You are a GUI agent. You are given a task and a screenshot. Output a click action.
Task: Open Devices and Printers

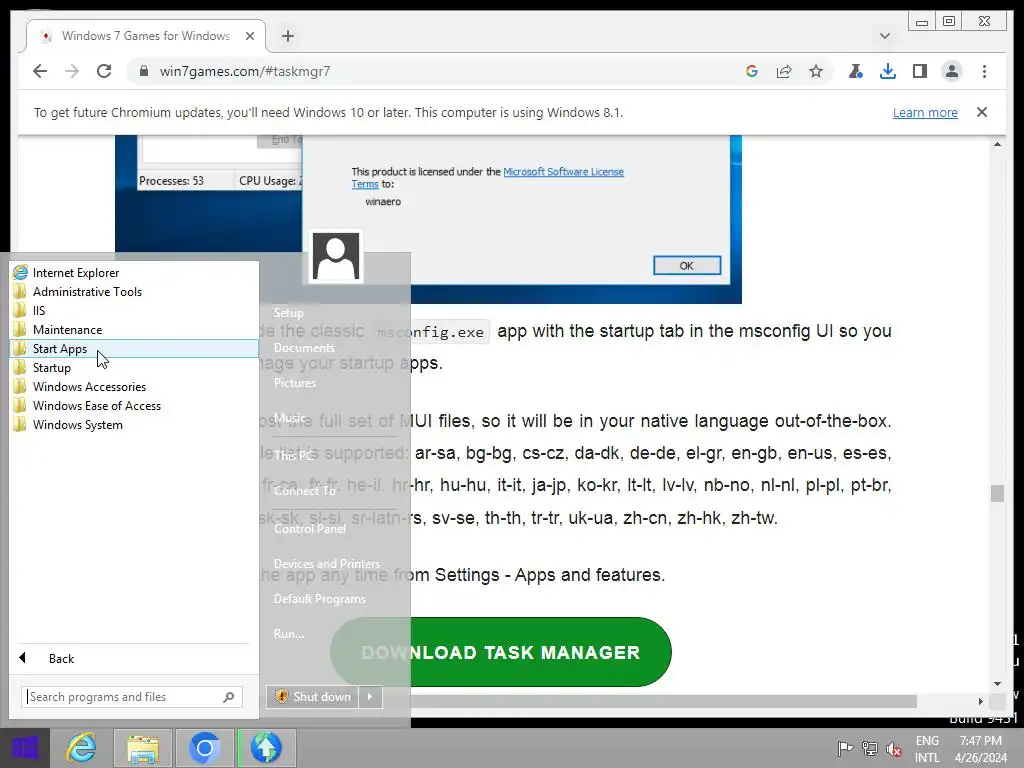(327, 563)
